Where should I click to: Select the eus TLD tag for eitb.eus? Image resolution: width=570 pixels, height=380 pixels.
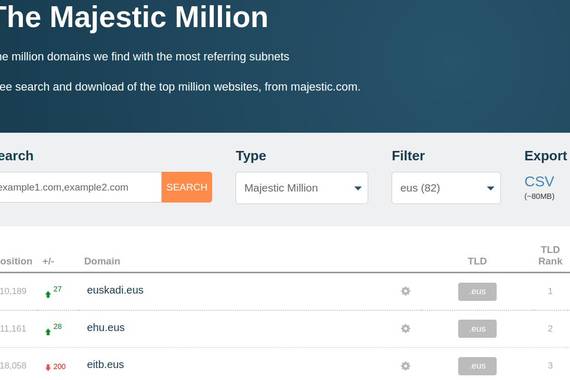pos(477,366)
